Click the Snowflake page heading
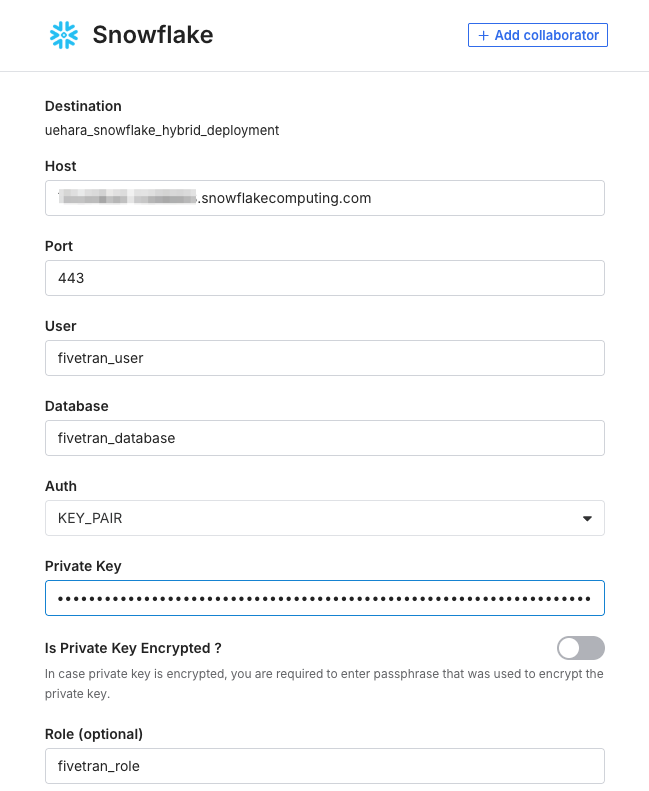The image size is (649, 791). [x=152, y=36]
